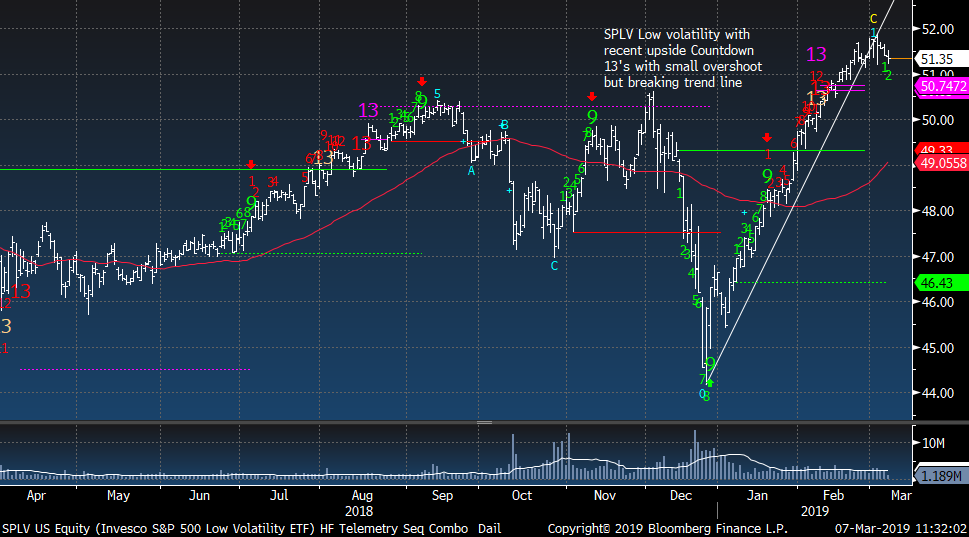Image resolution: width=969 pixels, height=537 pixels.
Task: Click the red down arrow in late June
Action: [x=251, y=164]
